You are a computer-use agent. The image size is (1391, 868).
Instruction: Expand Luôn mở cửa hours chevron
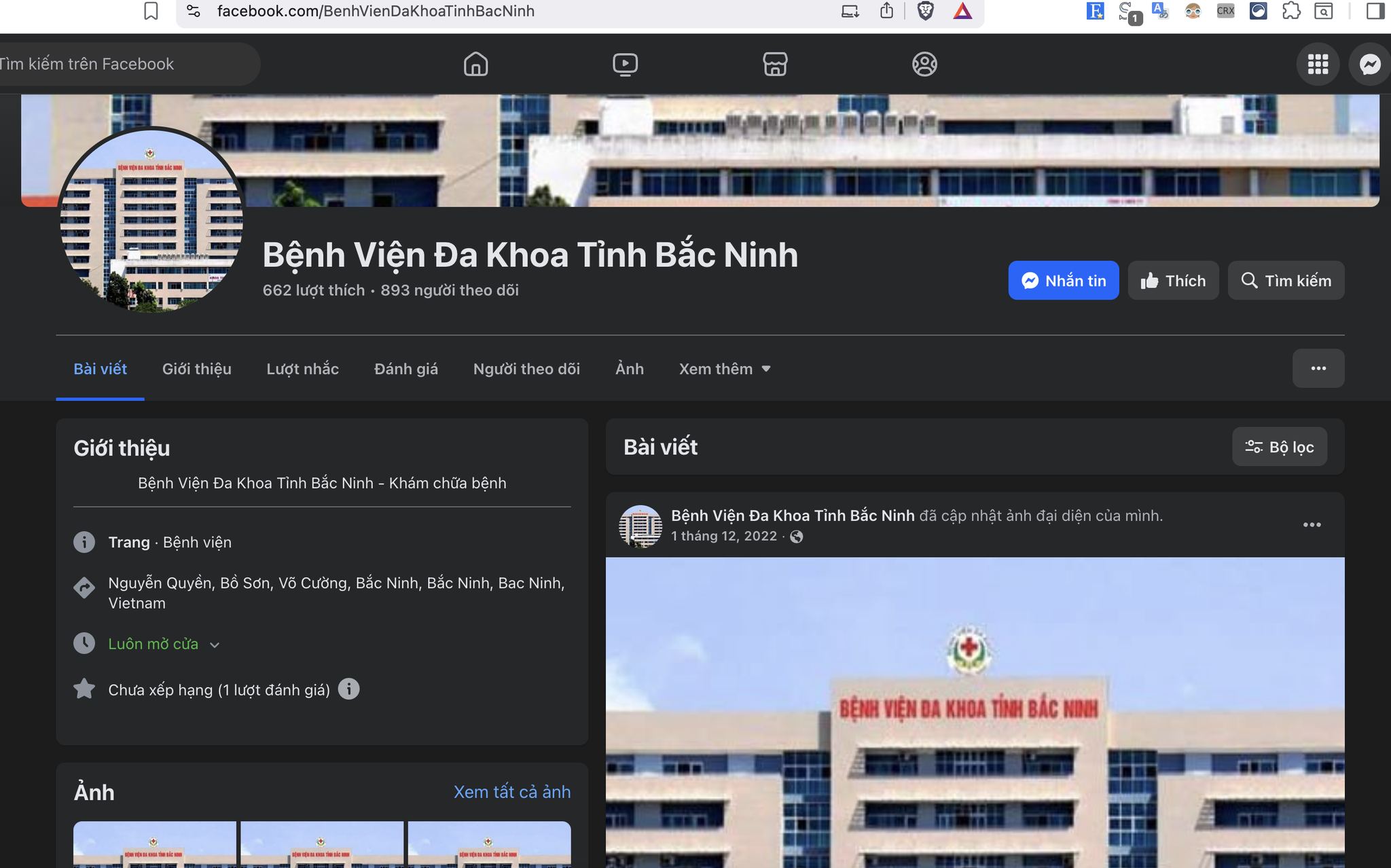point(215,645)
